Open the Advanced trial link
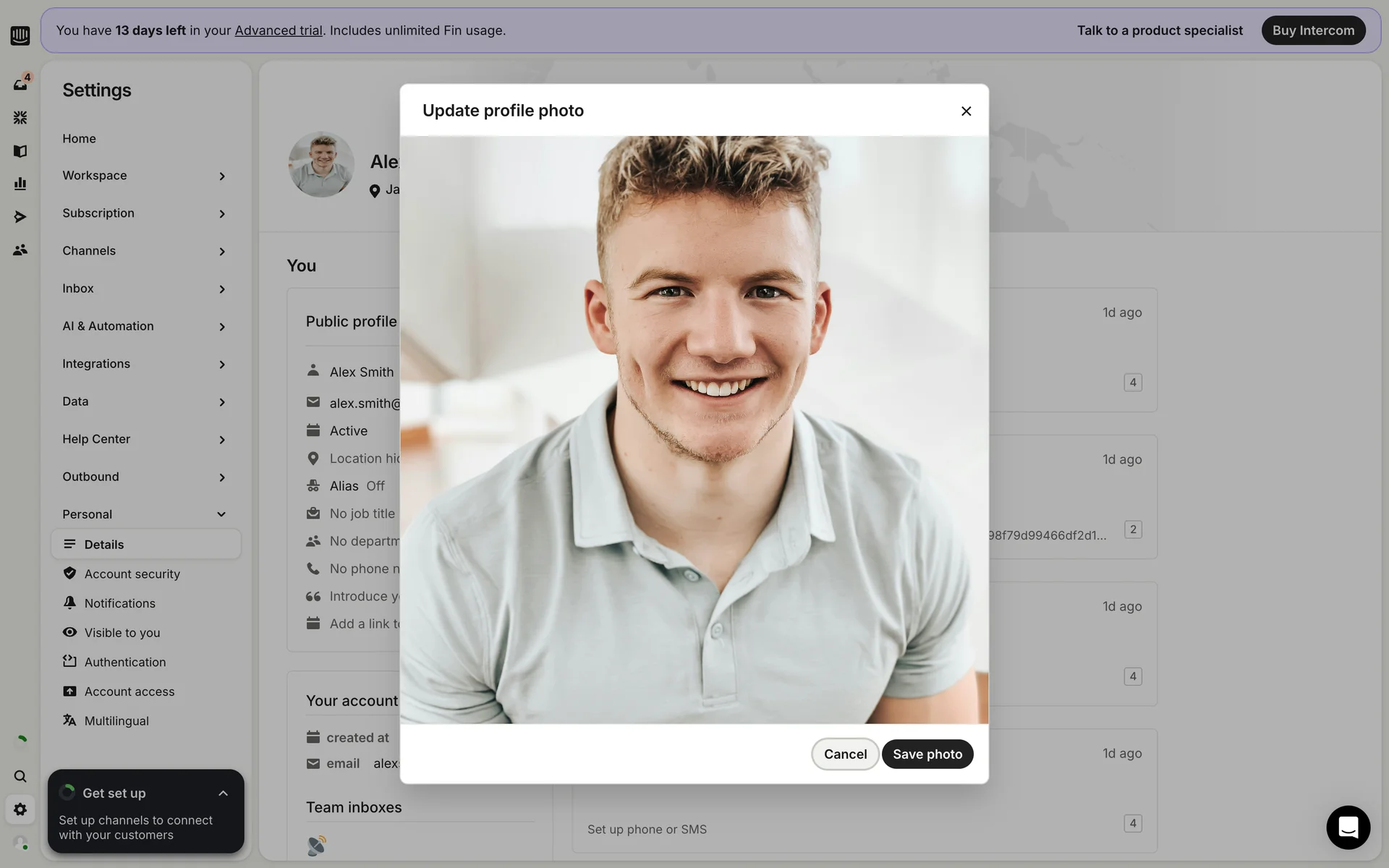The width and height of the screenshot is (1389, 868). [278, 30]
